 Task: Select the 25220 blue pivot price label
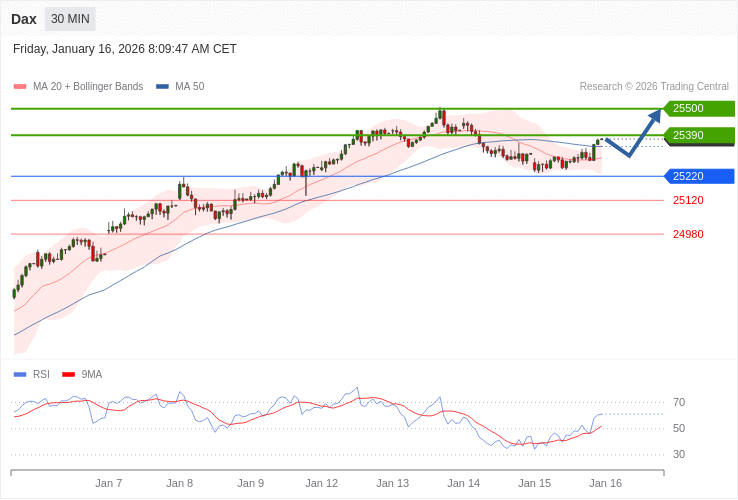tap(699, 176)
